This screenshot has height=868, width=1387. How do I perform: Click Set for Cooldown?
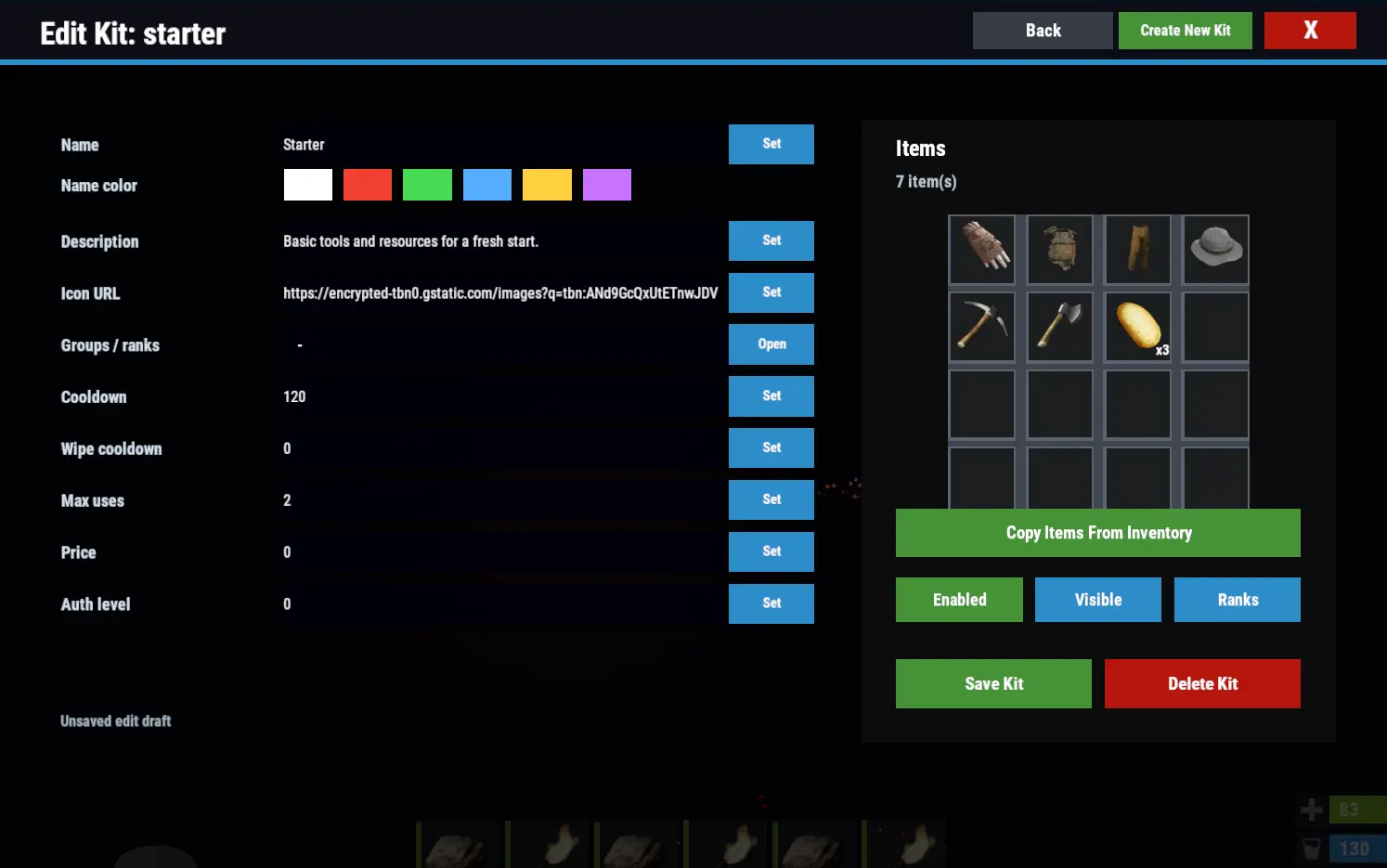tap(771, 396)
